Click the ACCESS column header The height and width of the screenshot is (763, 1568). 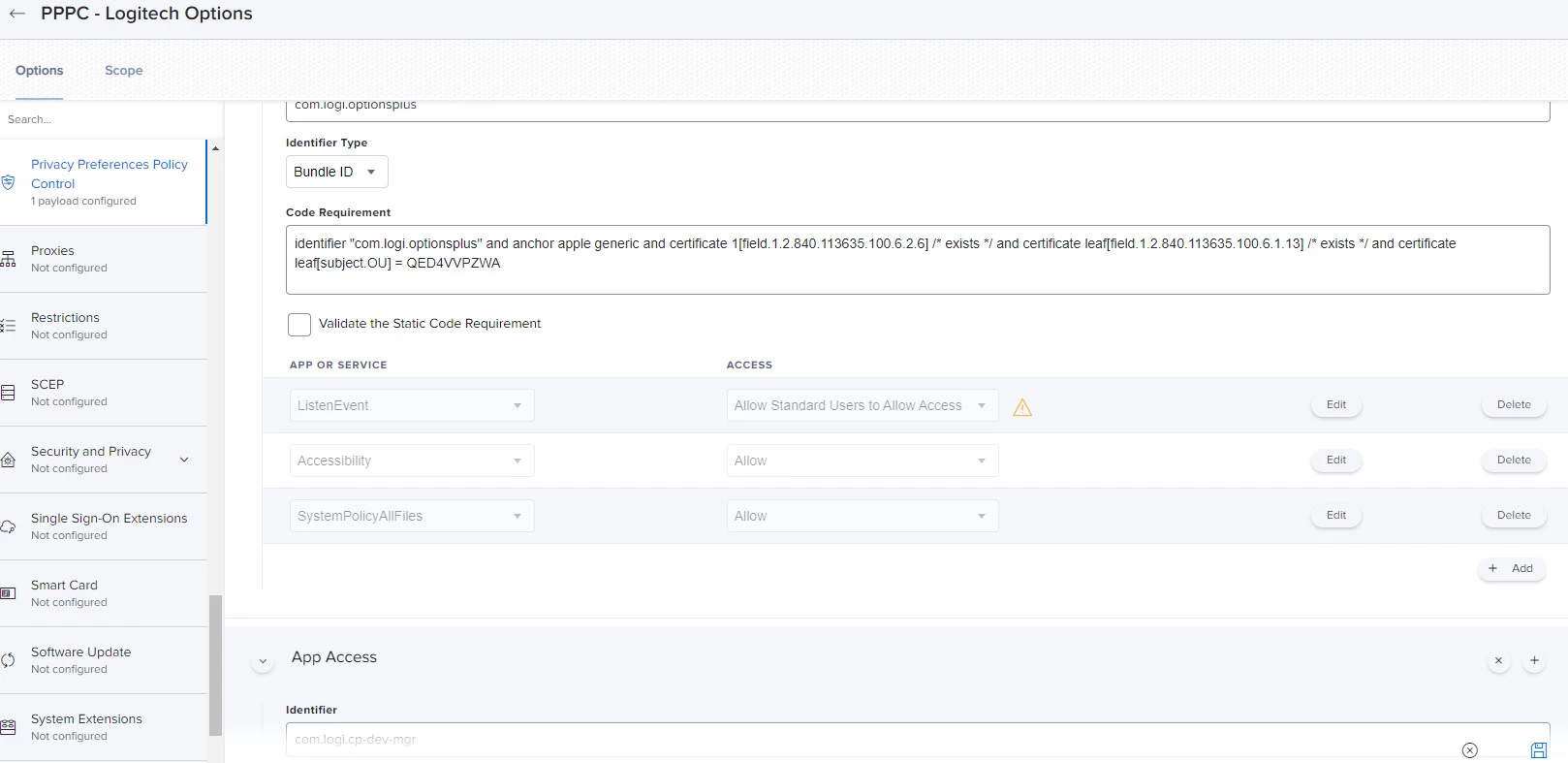[x=749, y=365]
